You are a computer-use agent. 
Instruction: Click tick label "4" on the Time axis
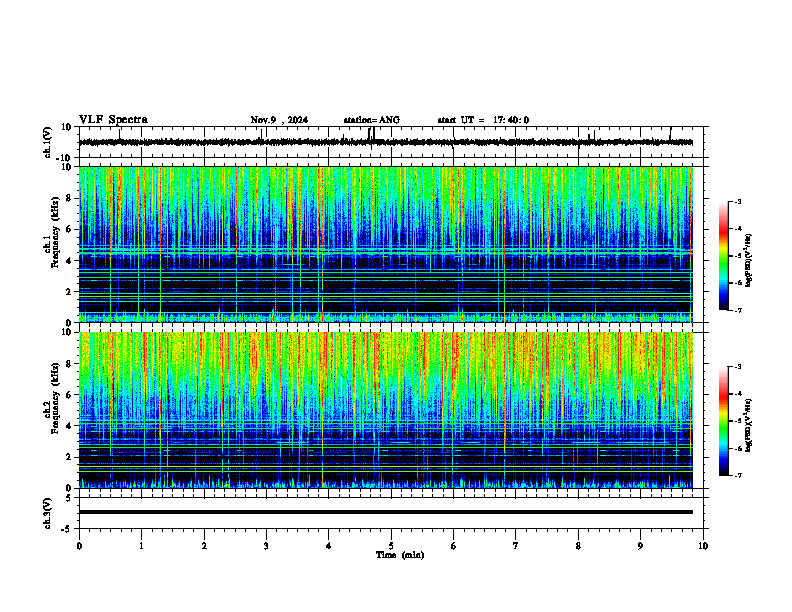(x=329, y=546)
